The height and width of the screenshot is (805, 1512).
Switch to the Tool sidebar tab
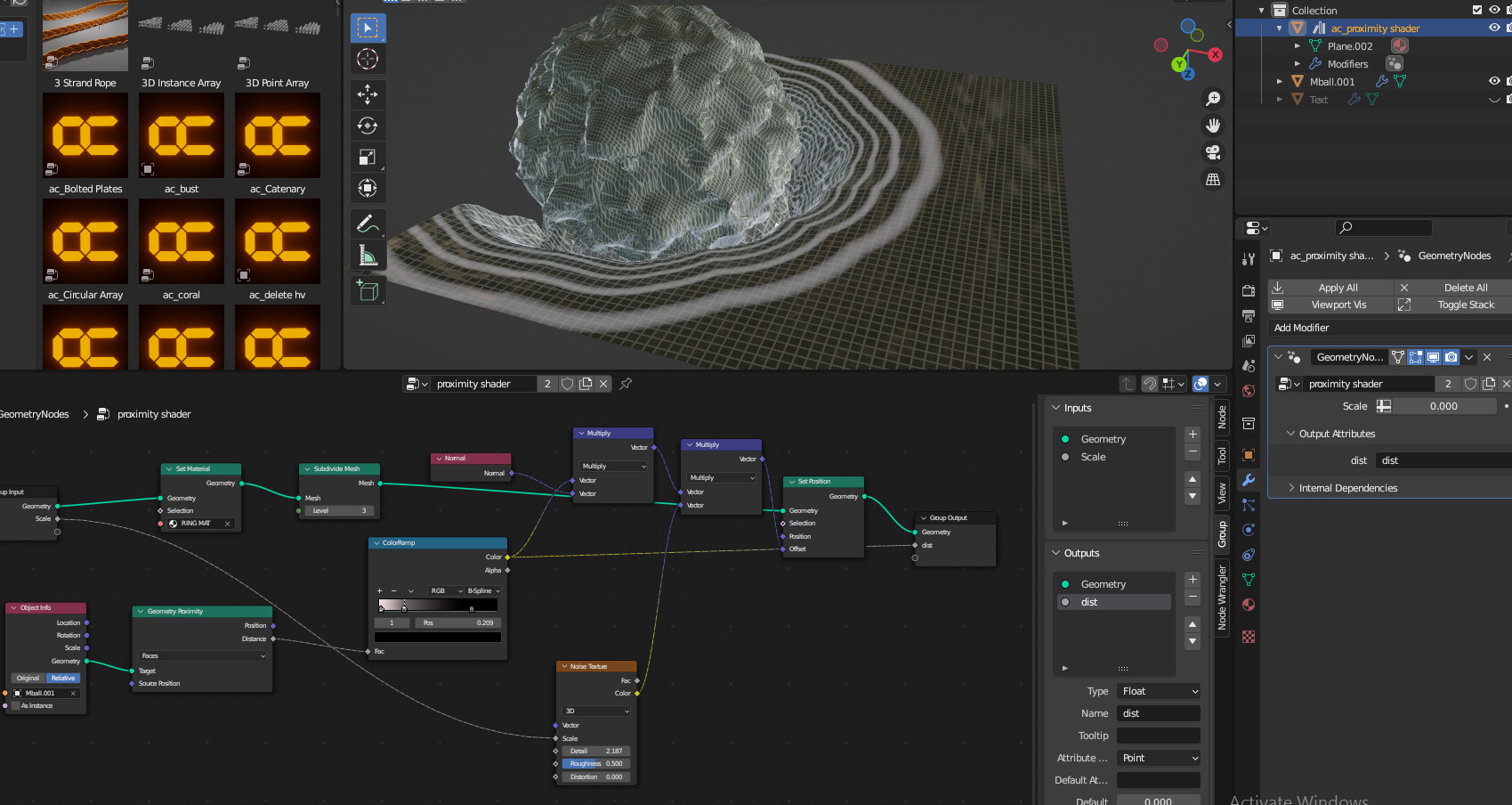1222,456
